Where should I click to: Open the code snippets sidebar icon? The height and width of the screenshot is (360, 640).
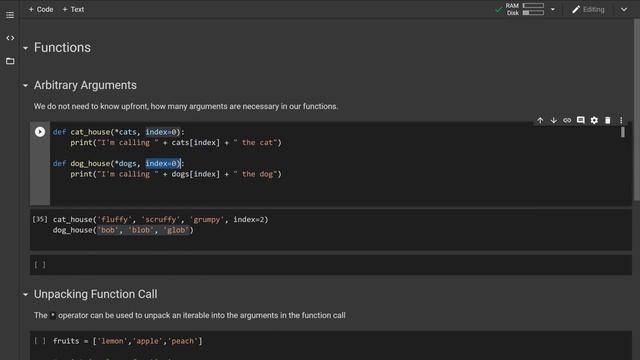click(x=10, y=38)
